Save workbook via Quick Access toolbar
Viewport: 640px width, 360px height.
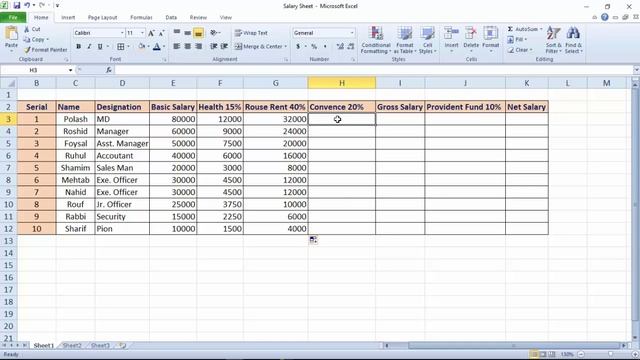pyautogui.click(x=17, y=6)
